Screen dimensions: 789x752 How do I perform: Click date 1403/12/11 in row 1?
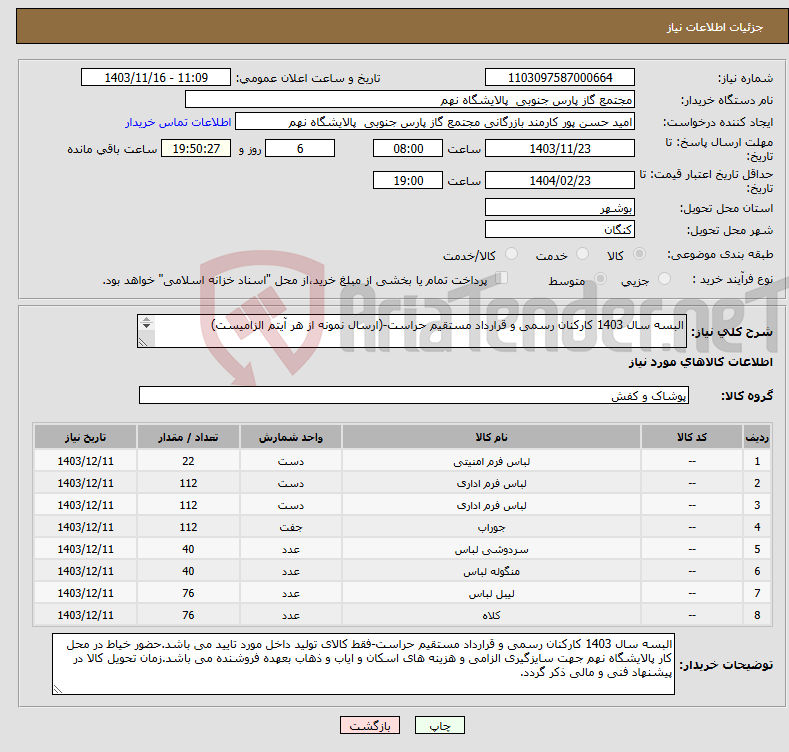pyautogui.click(x=86, y=461)
